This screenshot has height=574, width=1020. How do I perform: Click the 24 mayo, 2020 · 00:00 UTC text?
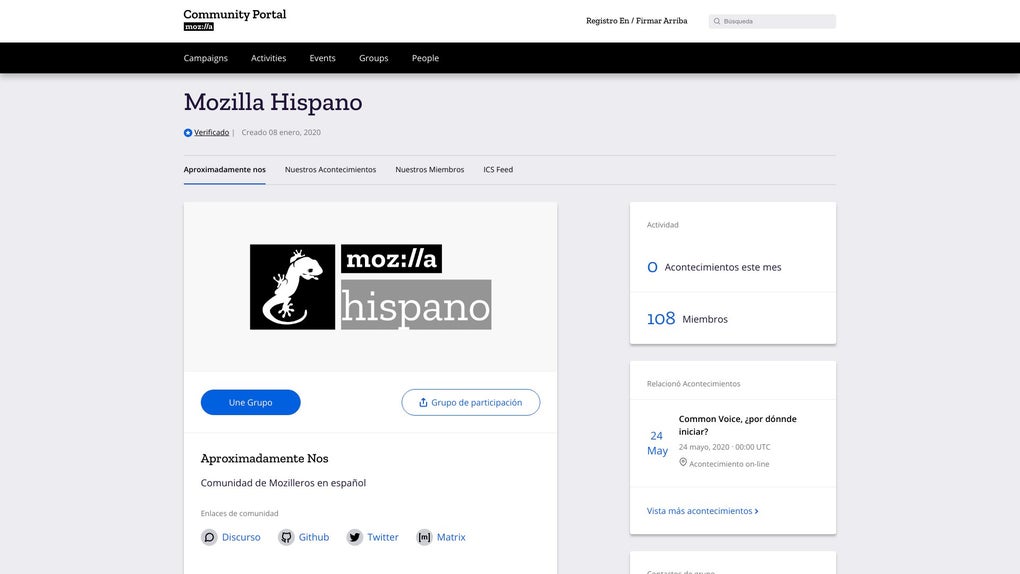pos(725,447)
